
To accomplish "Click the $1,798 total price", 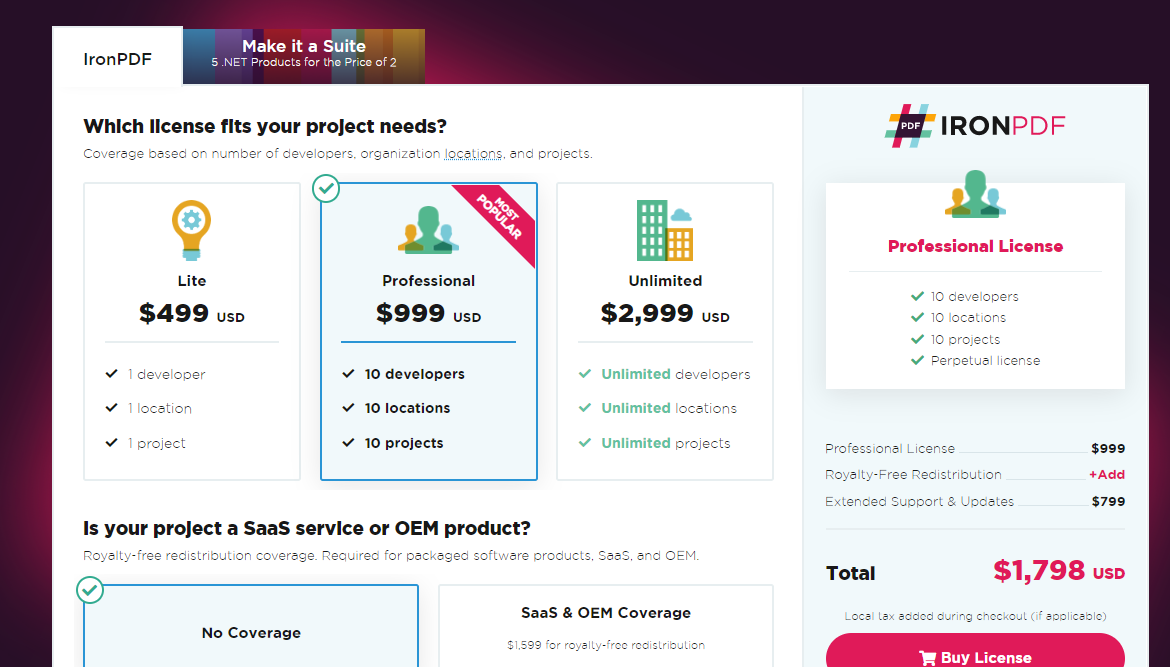I will tap(1039, 571).
